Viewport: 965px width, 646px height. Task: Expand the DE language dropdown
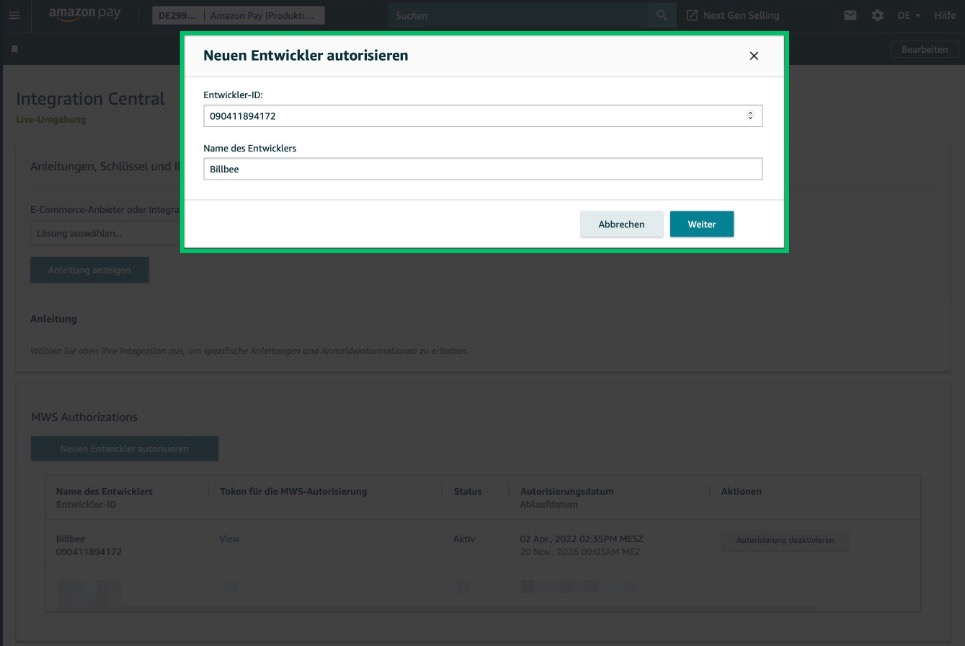pos(908,15)
